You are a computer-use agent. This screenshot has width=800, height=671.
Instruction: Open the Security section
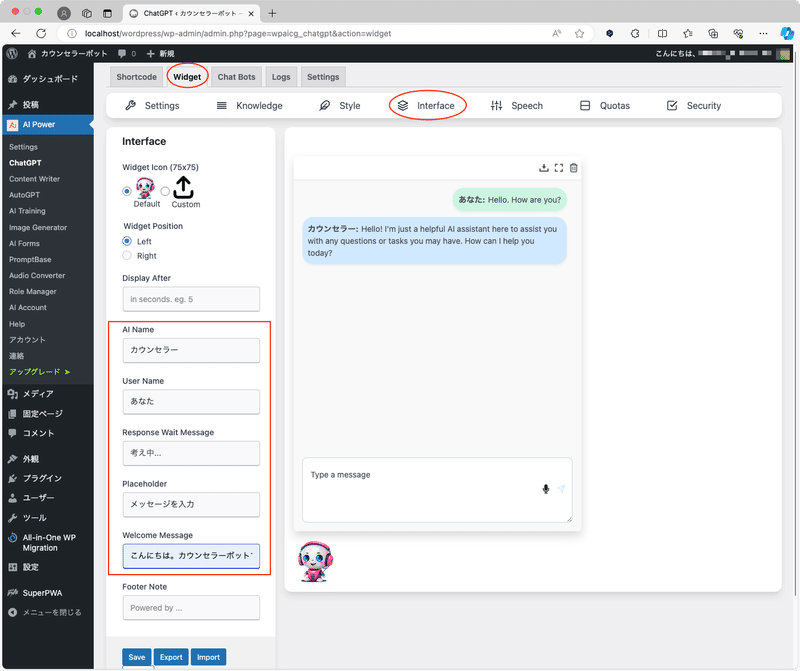coord(694,106)
